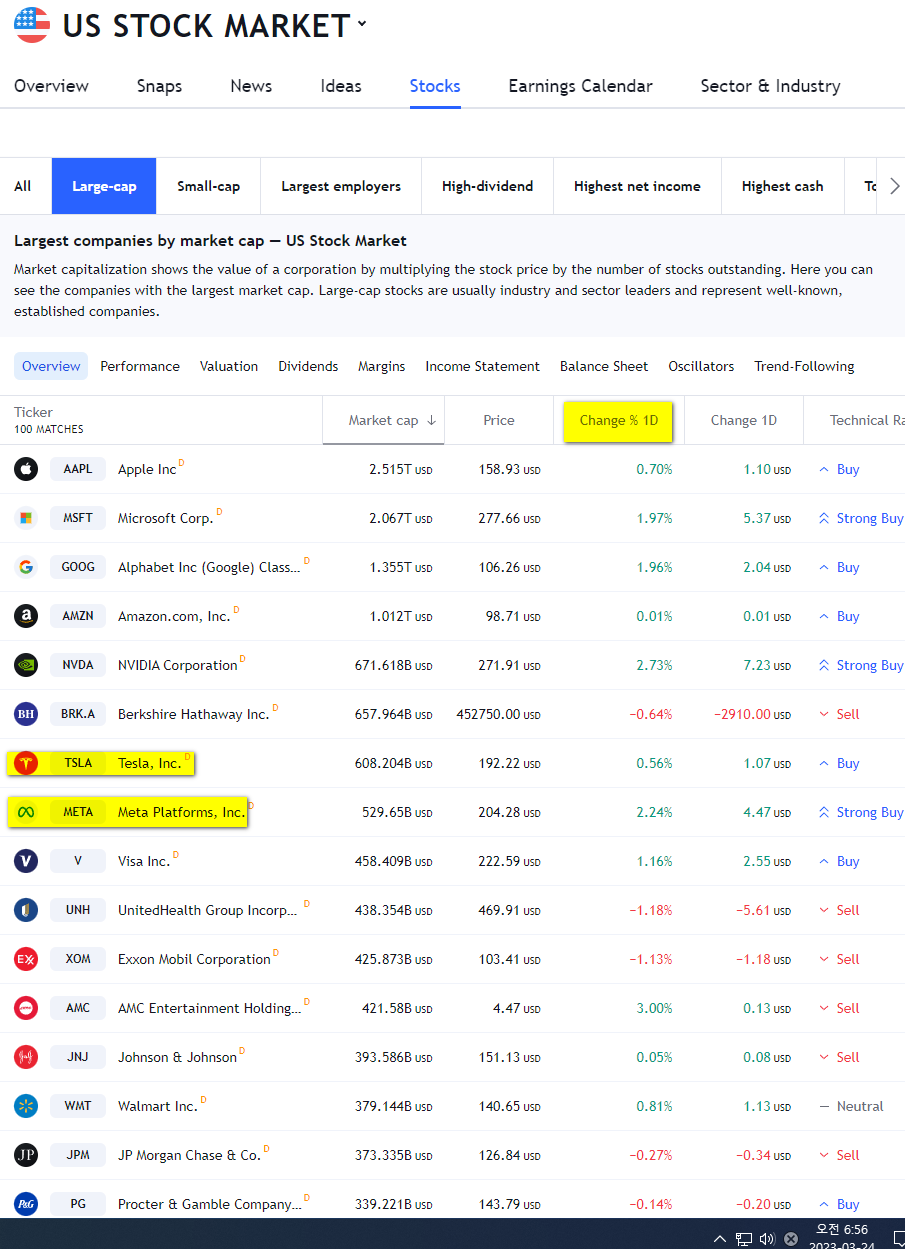Open the Ideas tab
Screen dimensions: 905x1249
341,86
